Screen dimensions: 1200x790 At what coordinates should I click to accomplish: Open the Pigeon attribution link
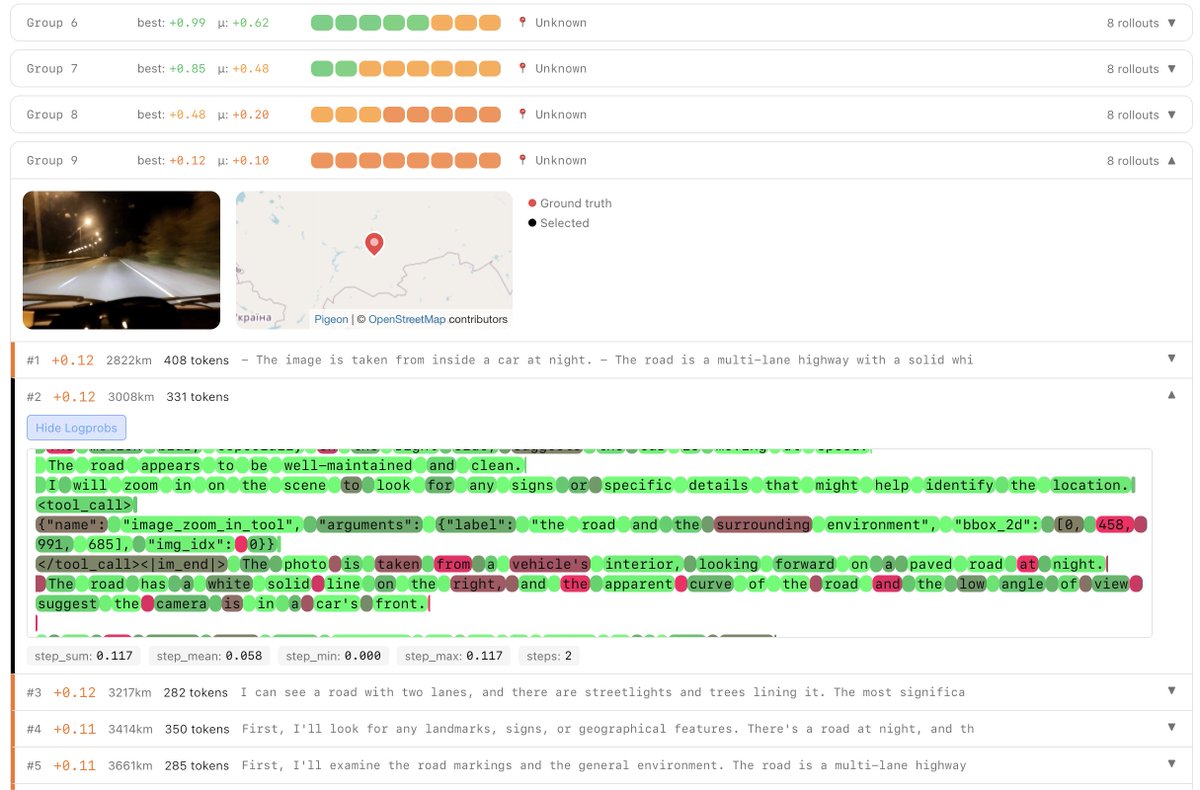331,319
